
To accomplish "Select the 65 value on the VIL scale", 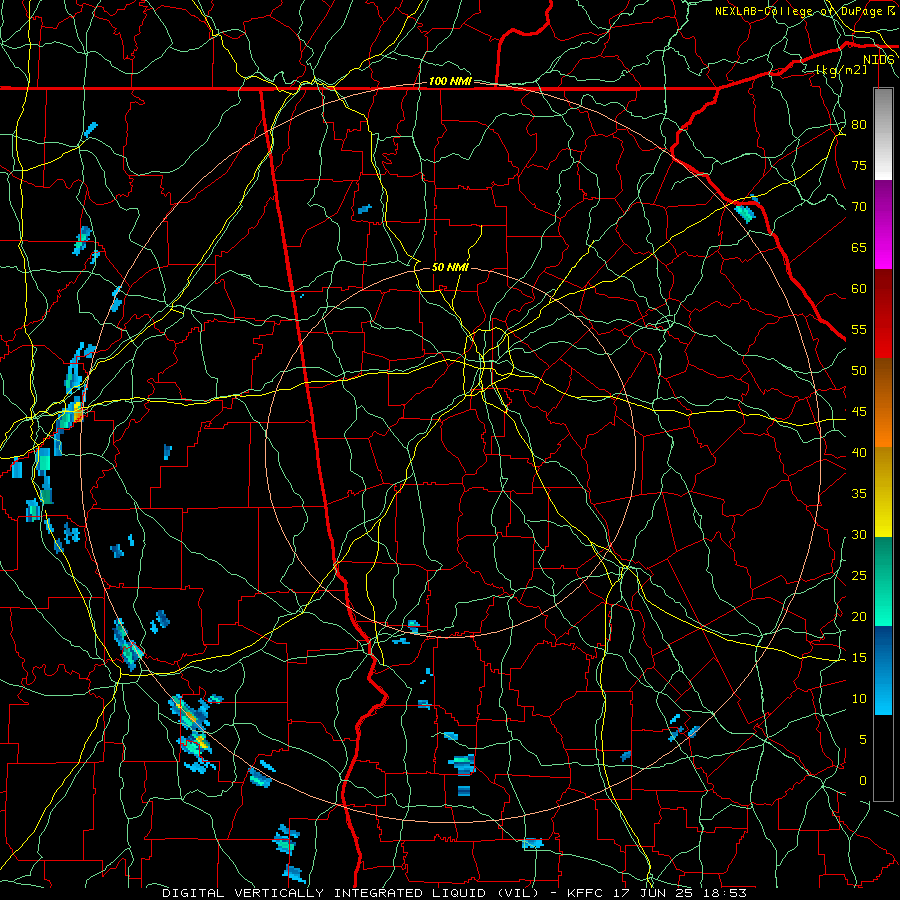I will (x=859, y=248).
